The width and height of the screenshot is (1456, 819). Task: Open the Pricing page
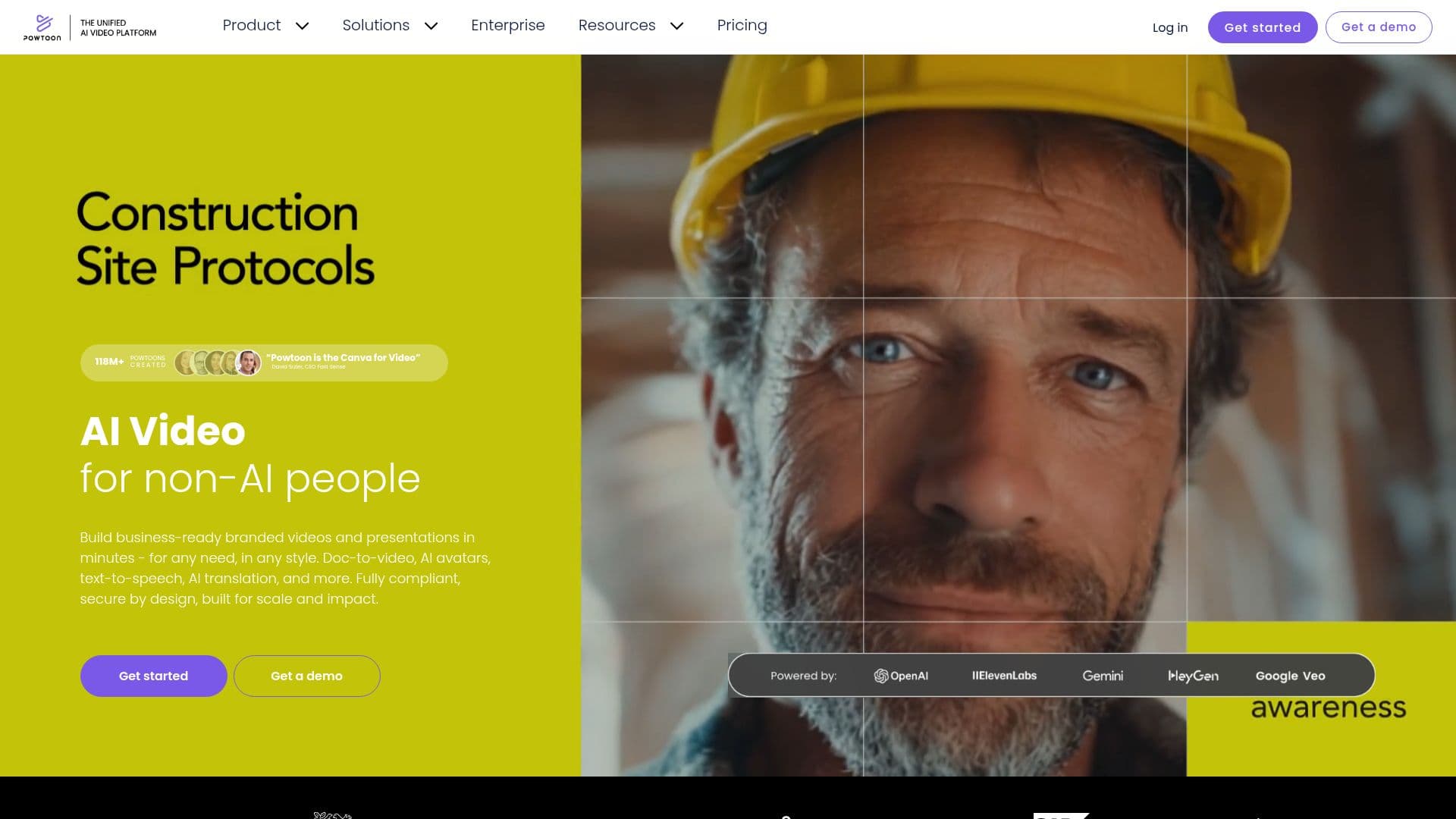(742, 25)
